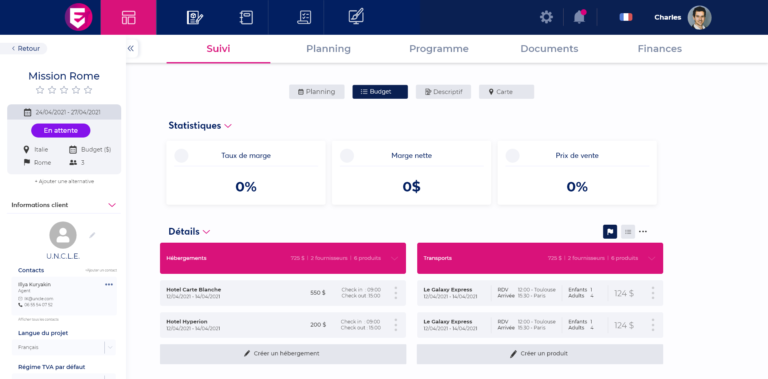Click the En attente status button
This screenshot has width=768, height=379.
point(61,131)
